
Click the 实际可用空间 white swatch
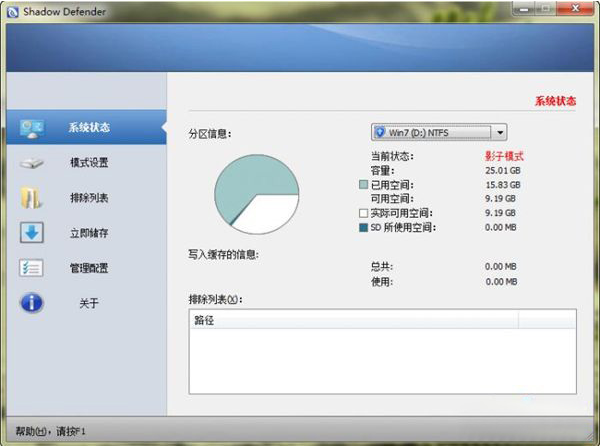[x=363, y=214]
